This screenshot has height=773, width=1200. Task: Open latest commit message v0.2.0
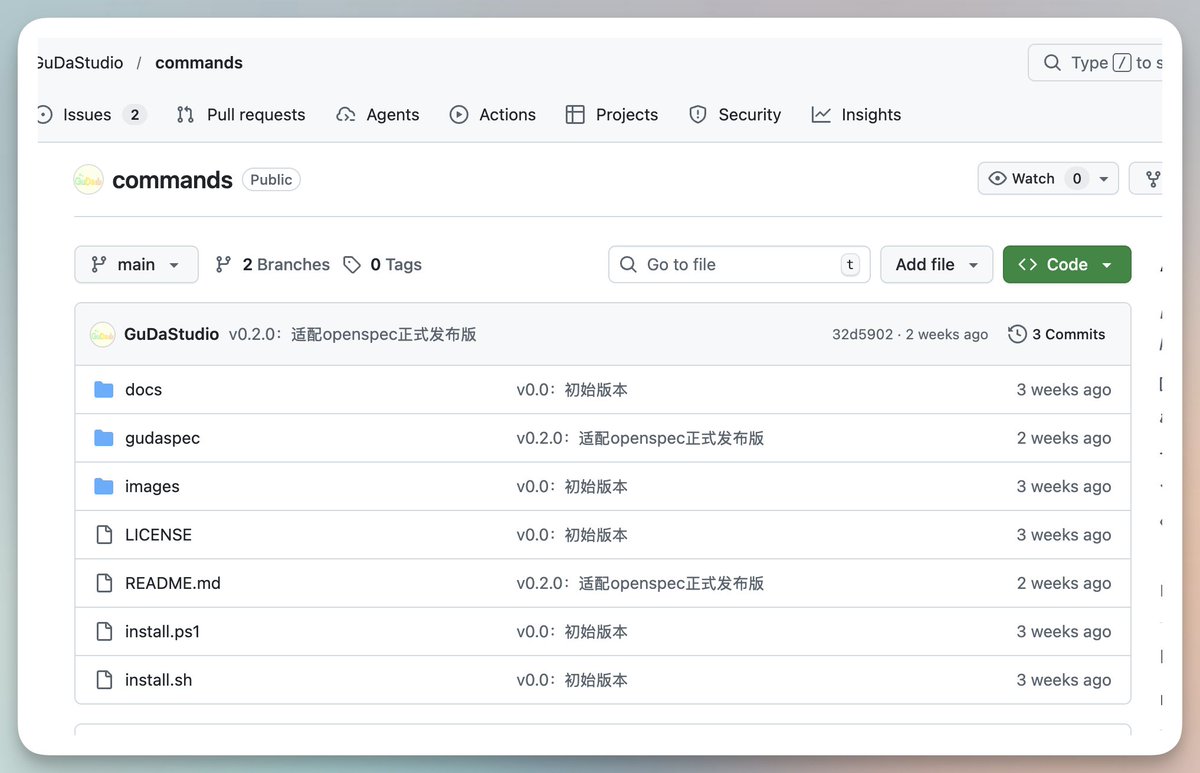352,335
